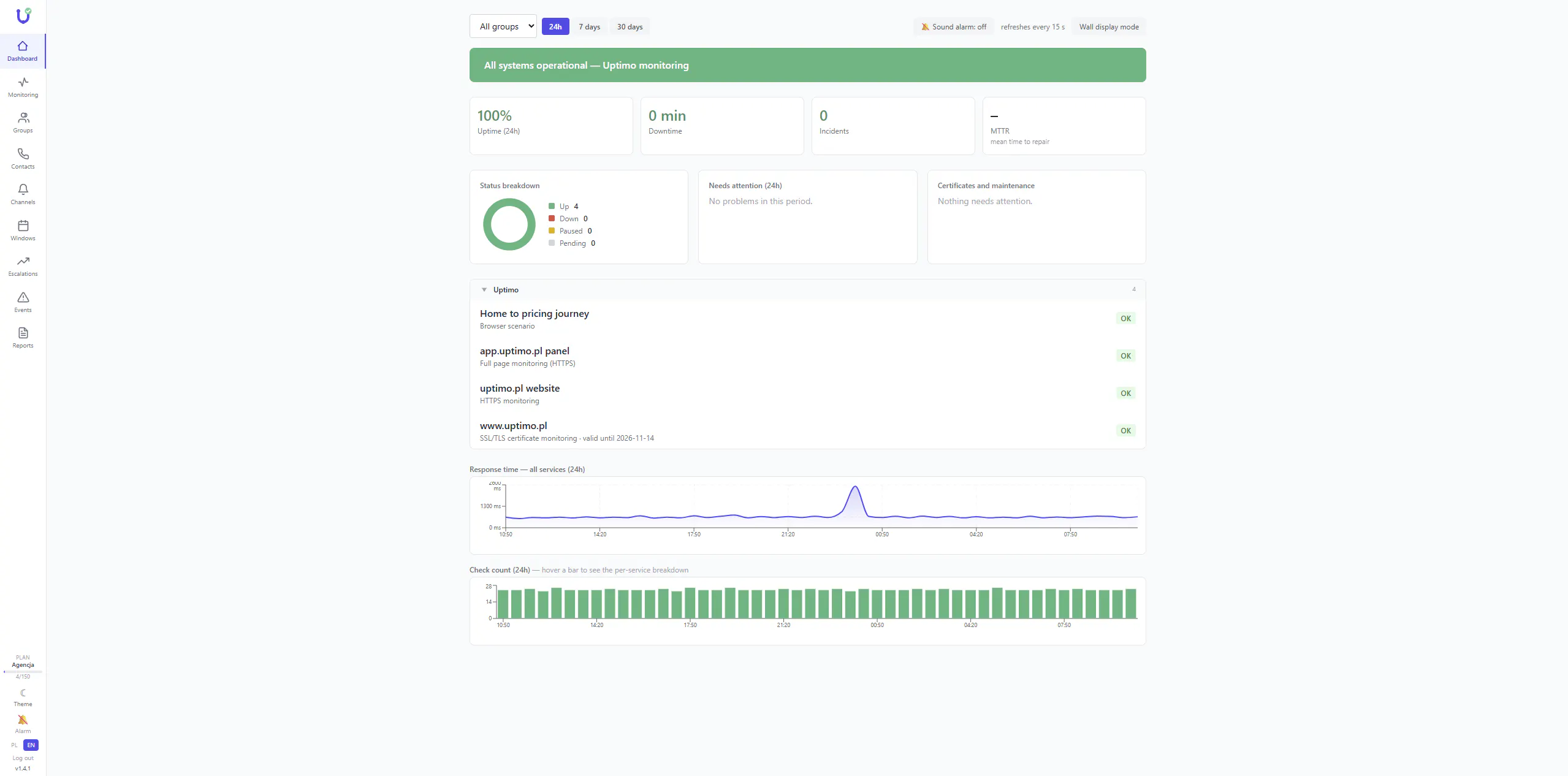Click the status breakdown donut chart

click(x=509, y=224)
